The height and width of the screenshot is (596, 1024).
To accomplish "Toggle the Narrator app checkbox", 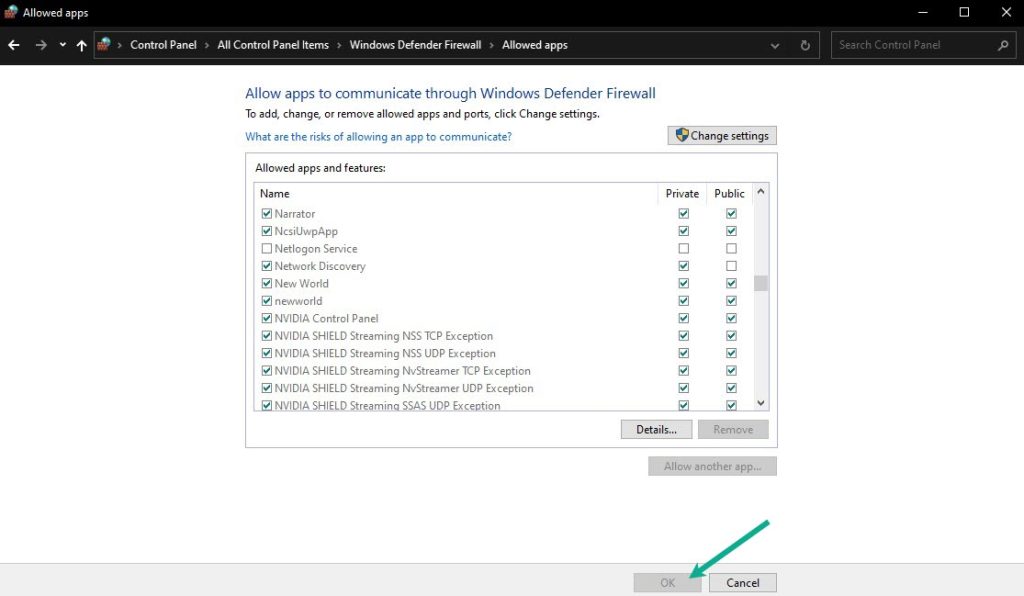I will pos(266,213).
